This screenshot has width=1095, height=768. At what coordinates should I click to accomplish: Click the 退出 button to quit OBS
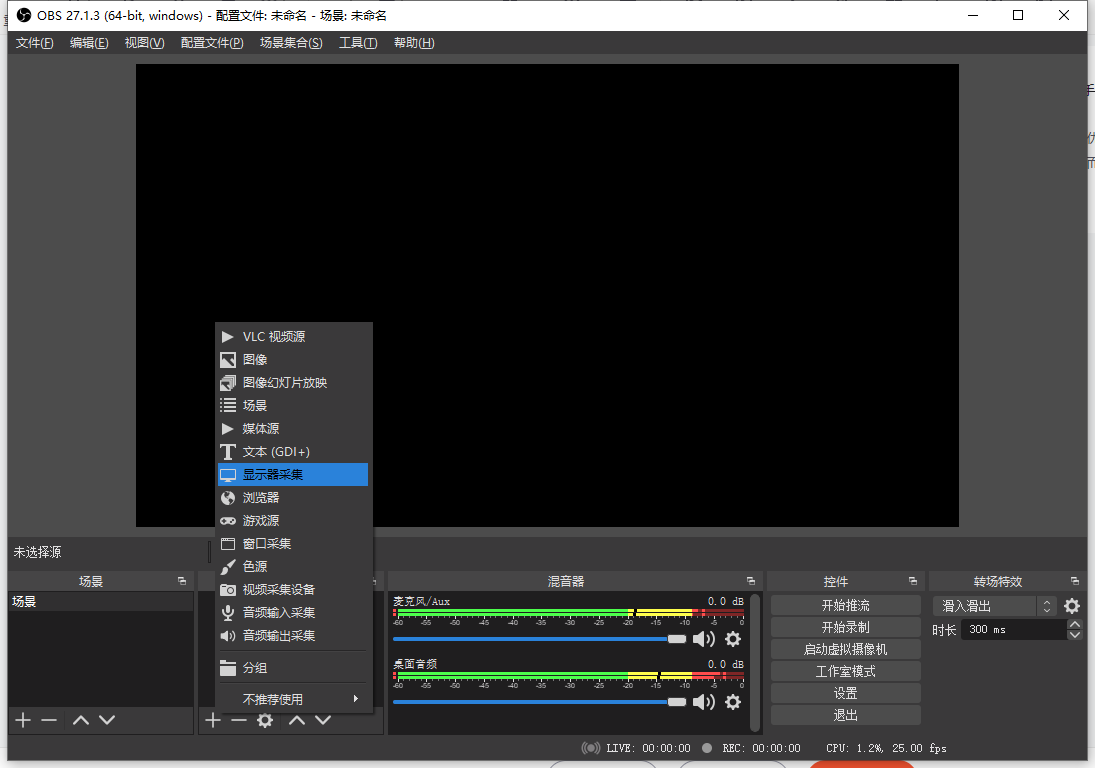click(x=844, y=714)
